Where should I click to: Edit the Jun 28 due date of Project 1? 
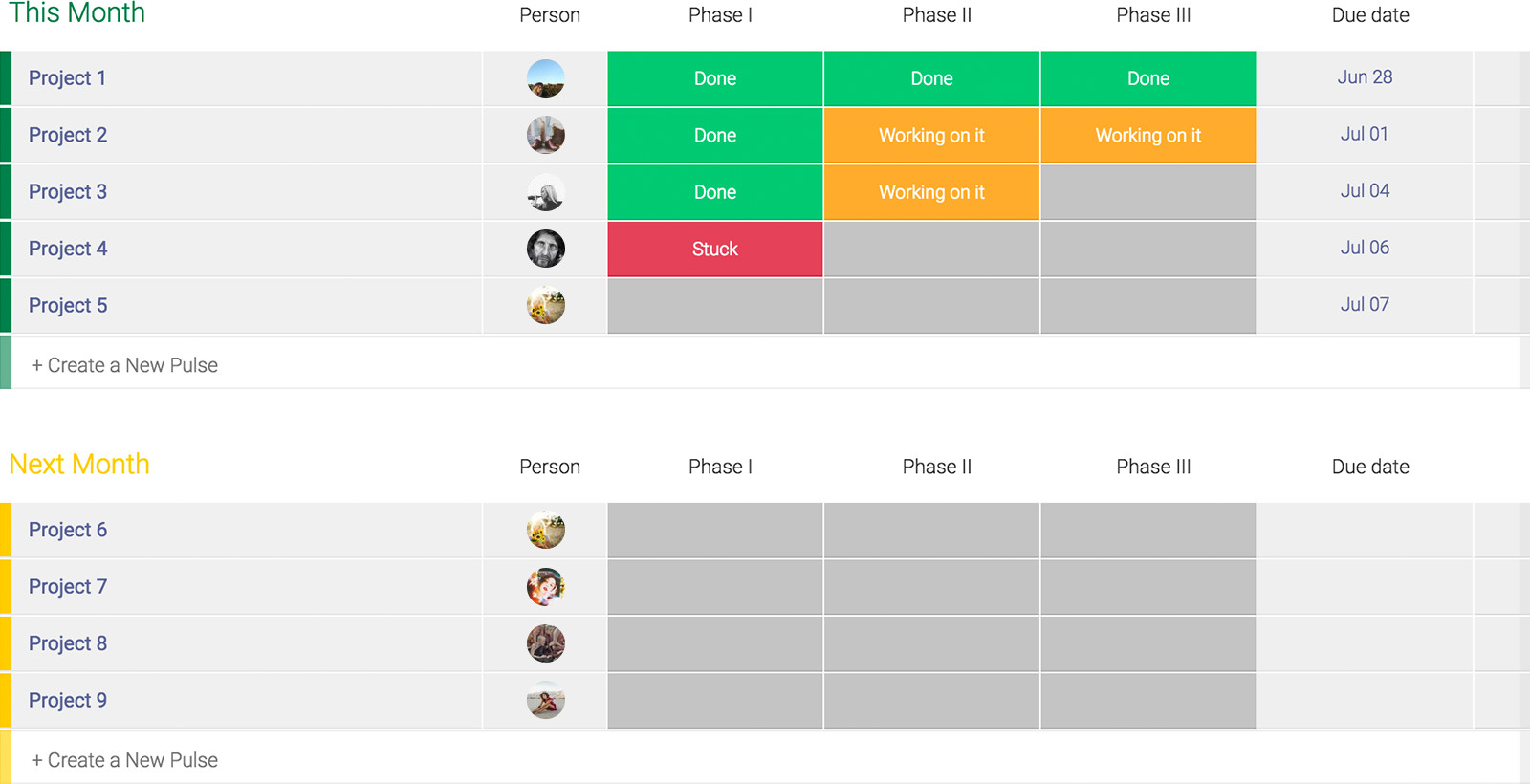[1365, 76]
